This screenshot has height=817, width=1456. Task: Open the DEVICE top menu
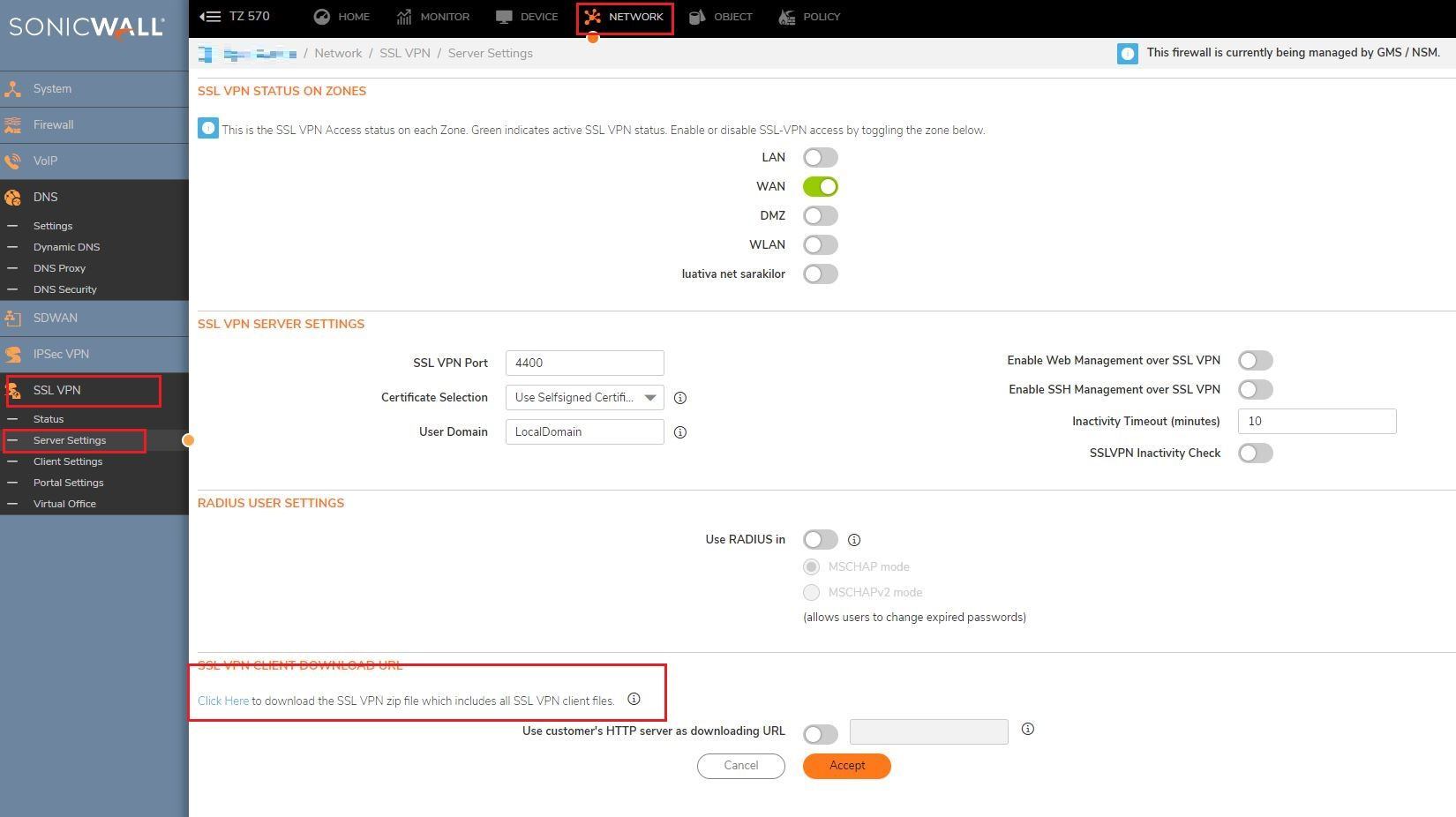tap(527, 17)
